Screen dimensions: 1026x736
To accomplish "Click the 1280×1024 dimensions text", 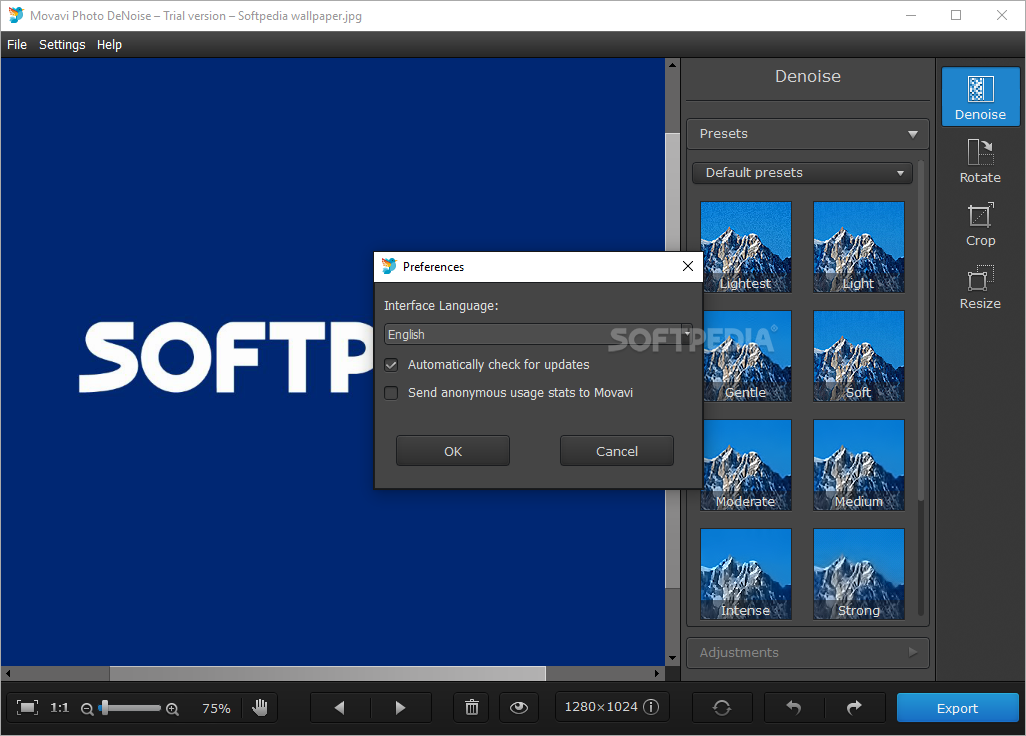I will pyautogui.click(x=601, y=707).
